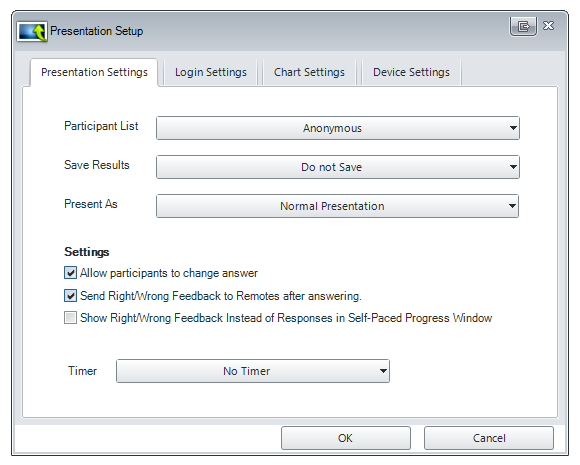Click the Do not Save dropdown arrow
The image size is (580, 465).
[x=513, y=167]
